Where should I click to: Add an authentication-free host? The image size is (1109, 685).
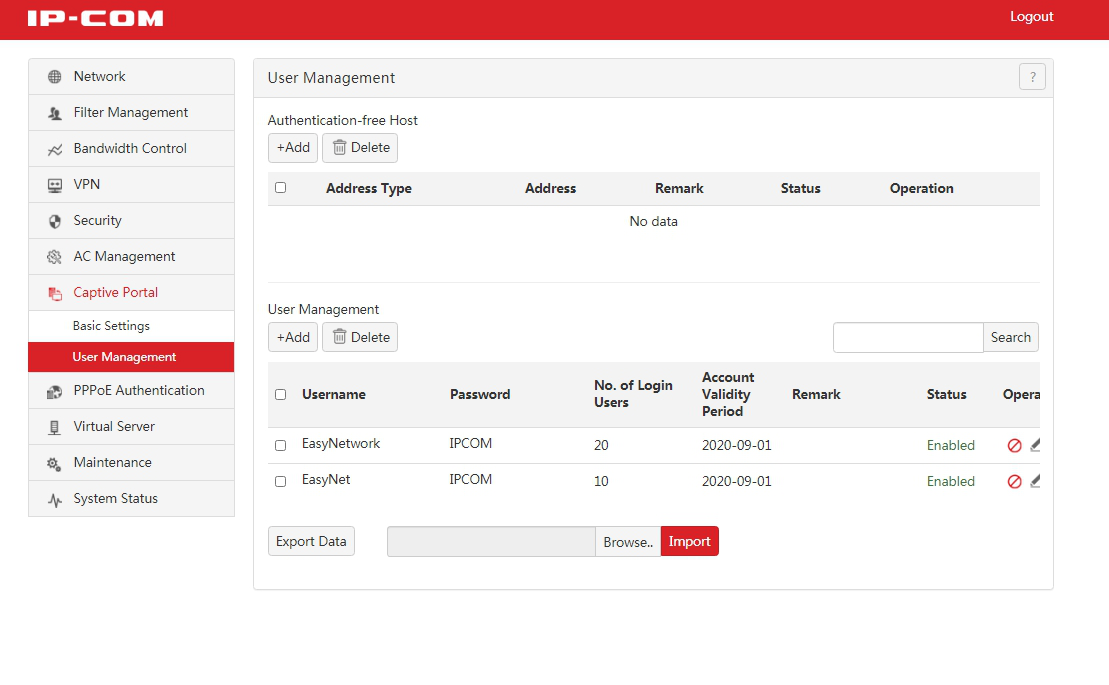pos(293,148)
